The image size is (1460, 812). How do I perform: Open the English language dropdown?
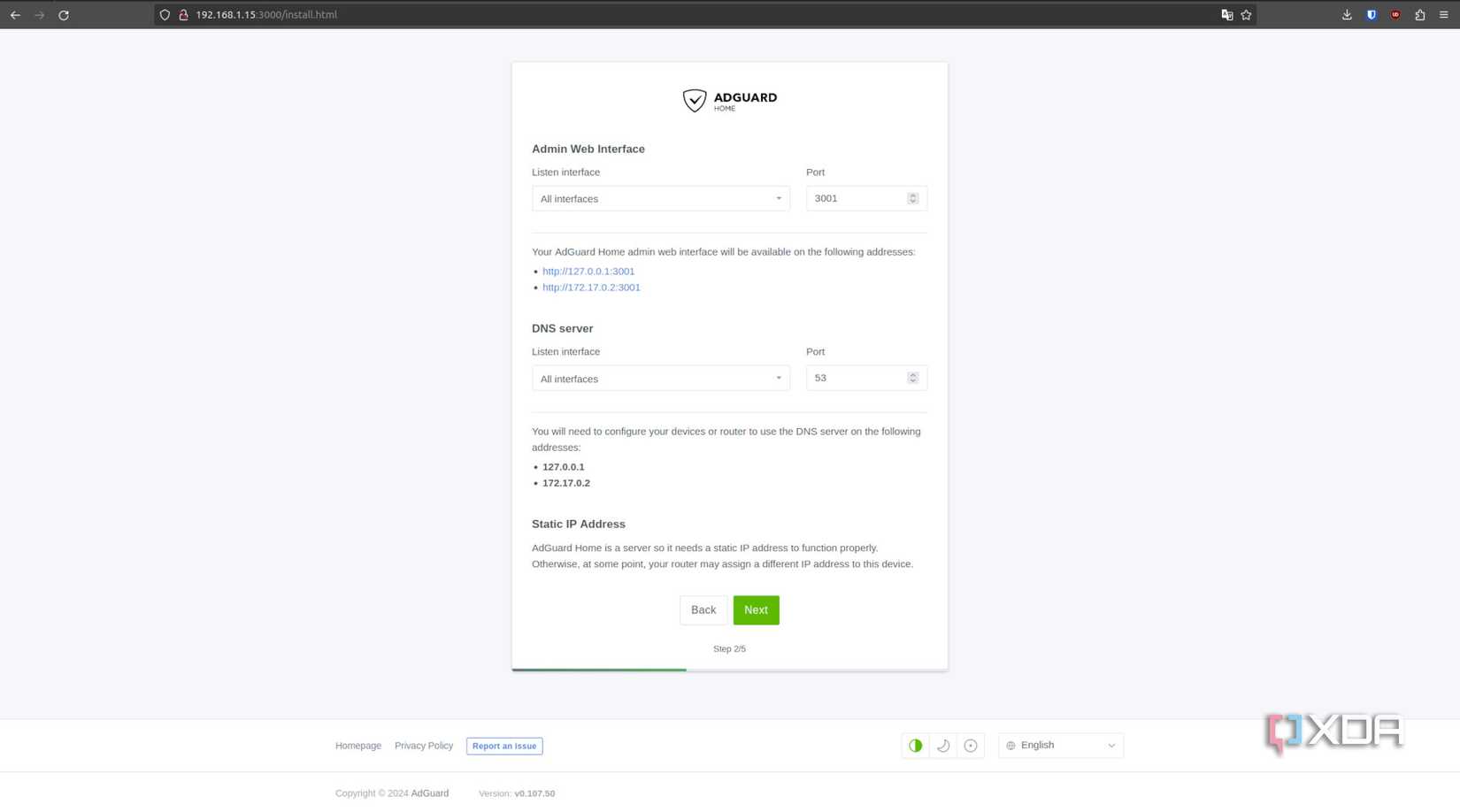[x=1060, y=746]
